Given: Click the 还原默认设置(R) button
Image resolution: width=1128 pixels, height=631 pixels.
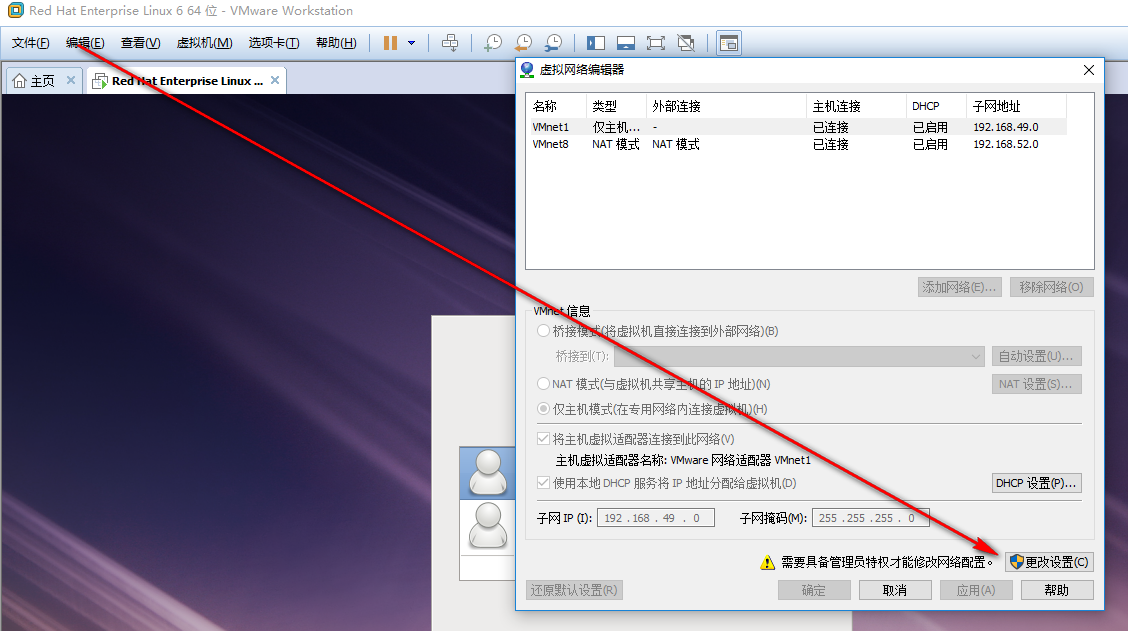Looking at the screenshot, I should tap(574, 590).
